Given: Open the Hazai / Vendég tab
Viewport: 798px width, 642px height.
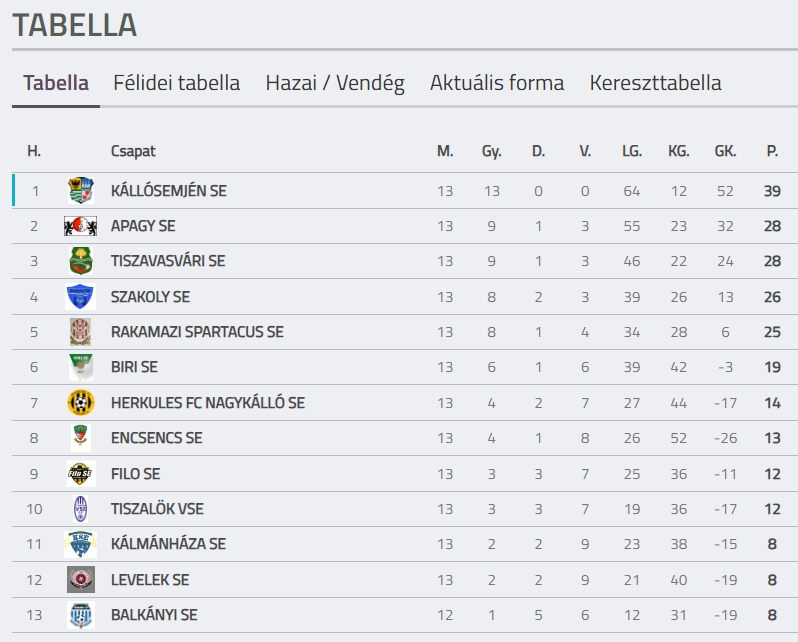Looking at the screenshot, I should [335, 83].
